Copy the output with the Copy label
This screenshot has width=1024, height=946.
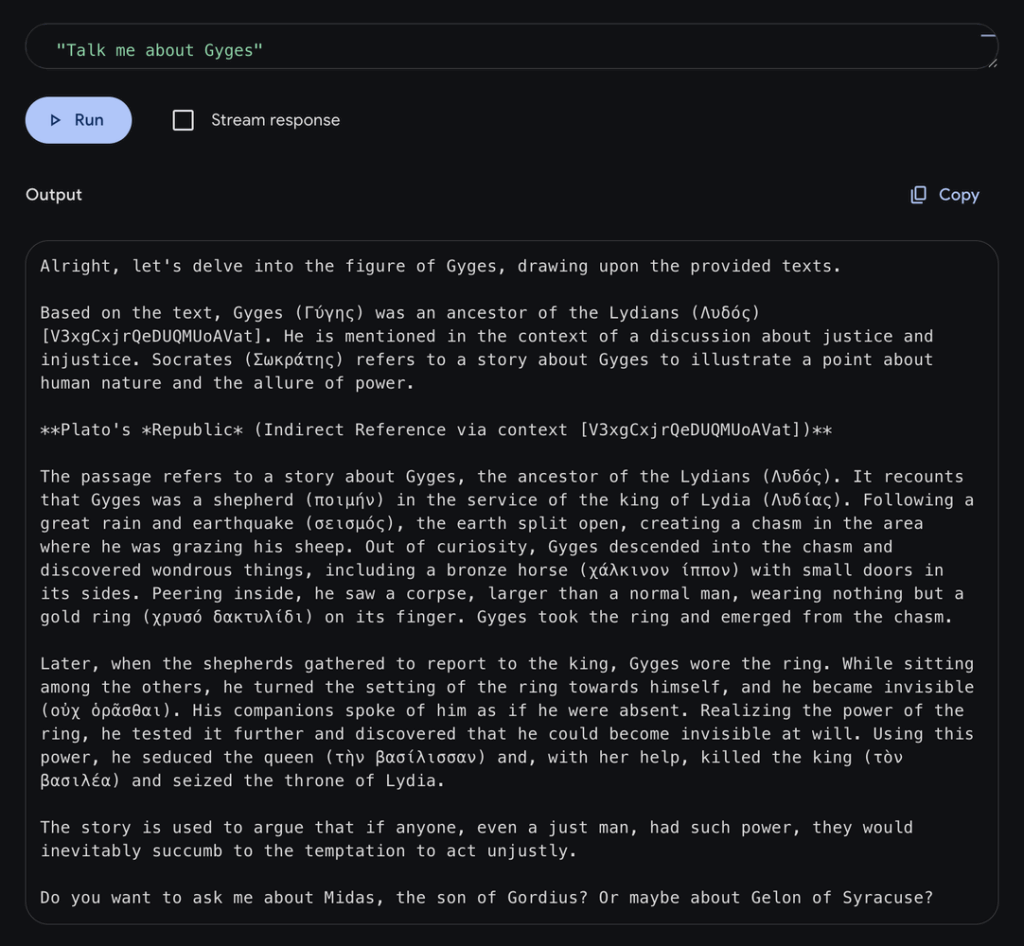(x=958, y=195)
